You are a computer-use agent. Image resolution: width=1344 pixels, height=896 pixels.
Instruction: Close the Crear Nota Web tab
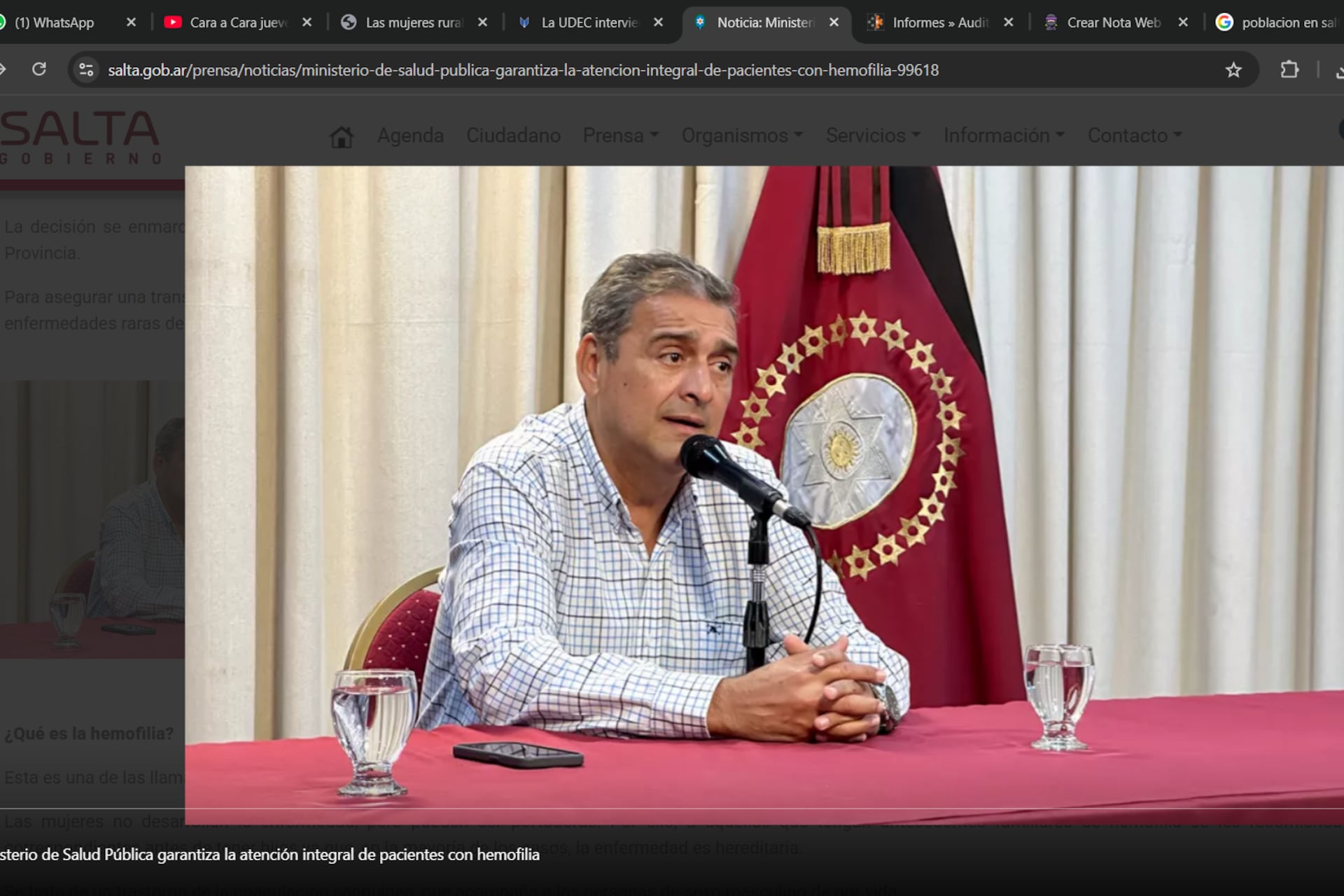pyautogui.click(x=1183, y=22)
